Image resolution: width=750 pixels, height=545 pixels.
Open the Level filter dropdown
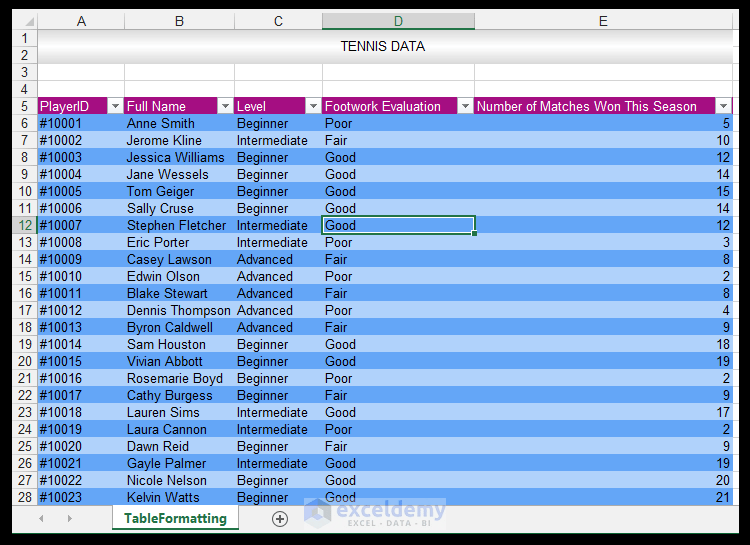(x=313, y=106)
